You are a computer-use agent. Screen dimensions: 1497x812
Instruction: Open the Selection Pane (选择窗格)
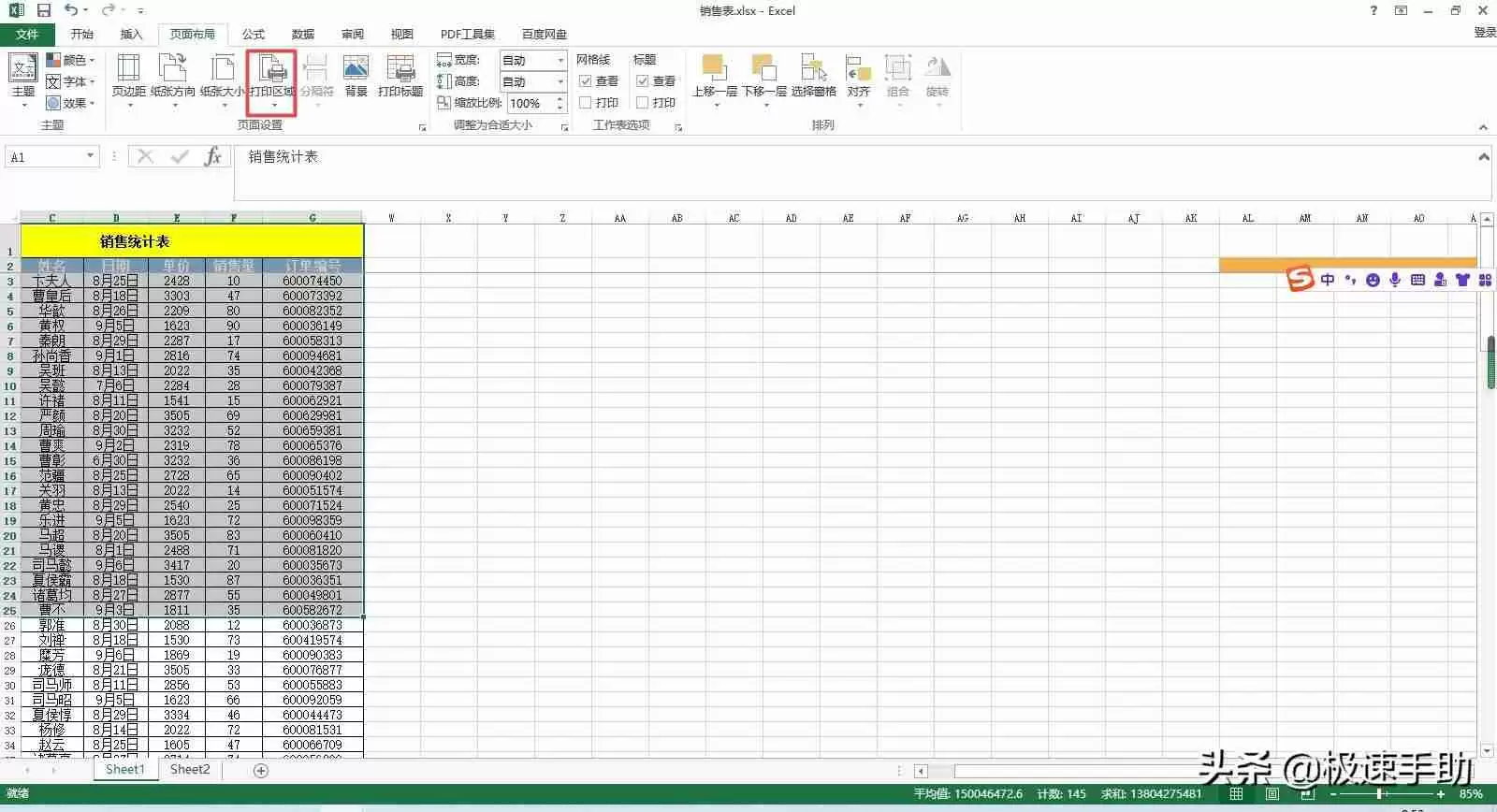tap(813, 70)
